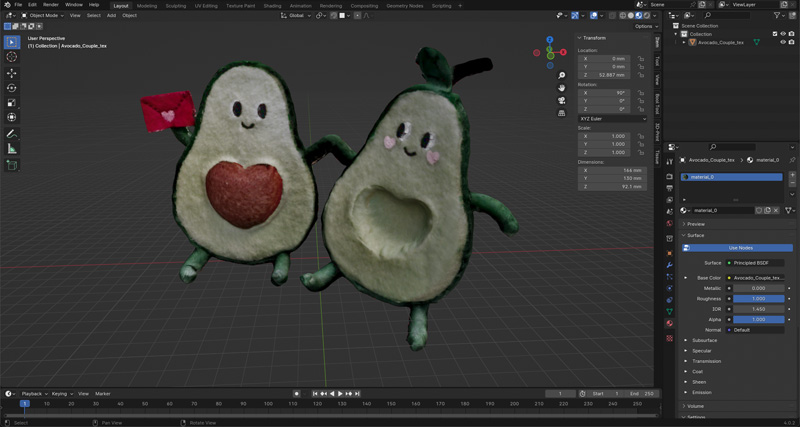800x427 pixels.
Task: Open the XYZ Euler rotation mode dropdown
Action: pyautogui.click(x=612, y=118)
